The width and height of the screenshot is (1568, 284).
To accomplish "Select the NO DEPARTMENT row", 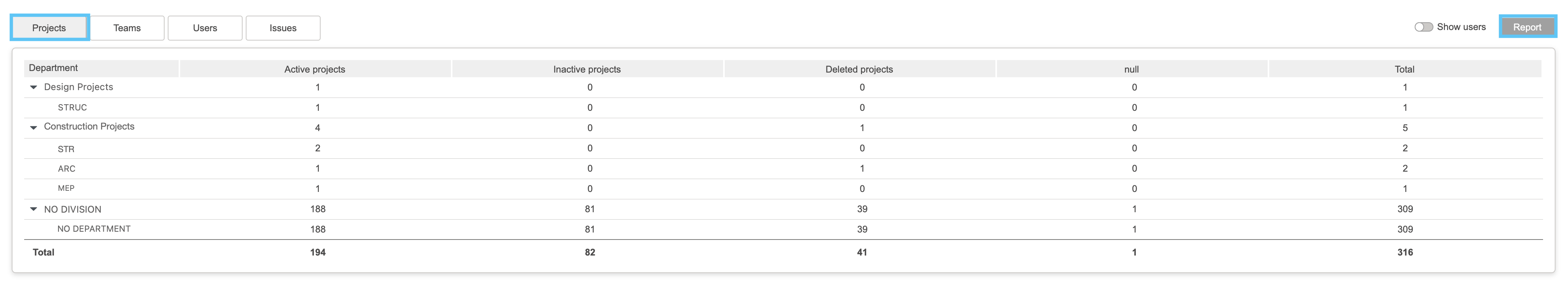I will point(783,229).
